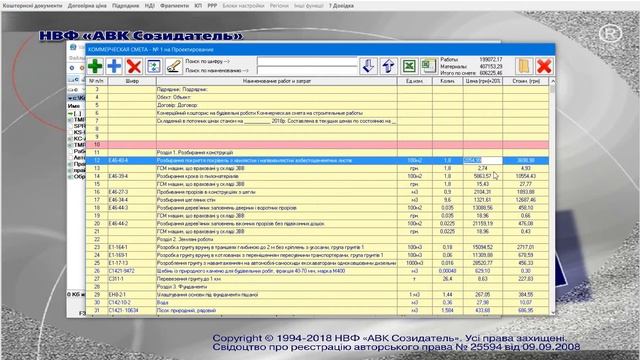Click cipher cell 'С1421-9472' in row 26

tap(132, 271)
